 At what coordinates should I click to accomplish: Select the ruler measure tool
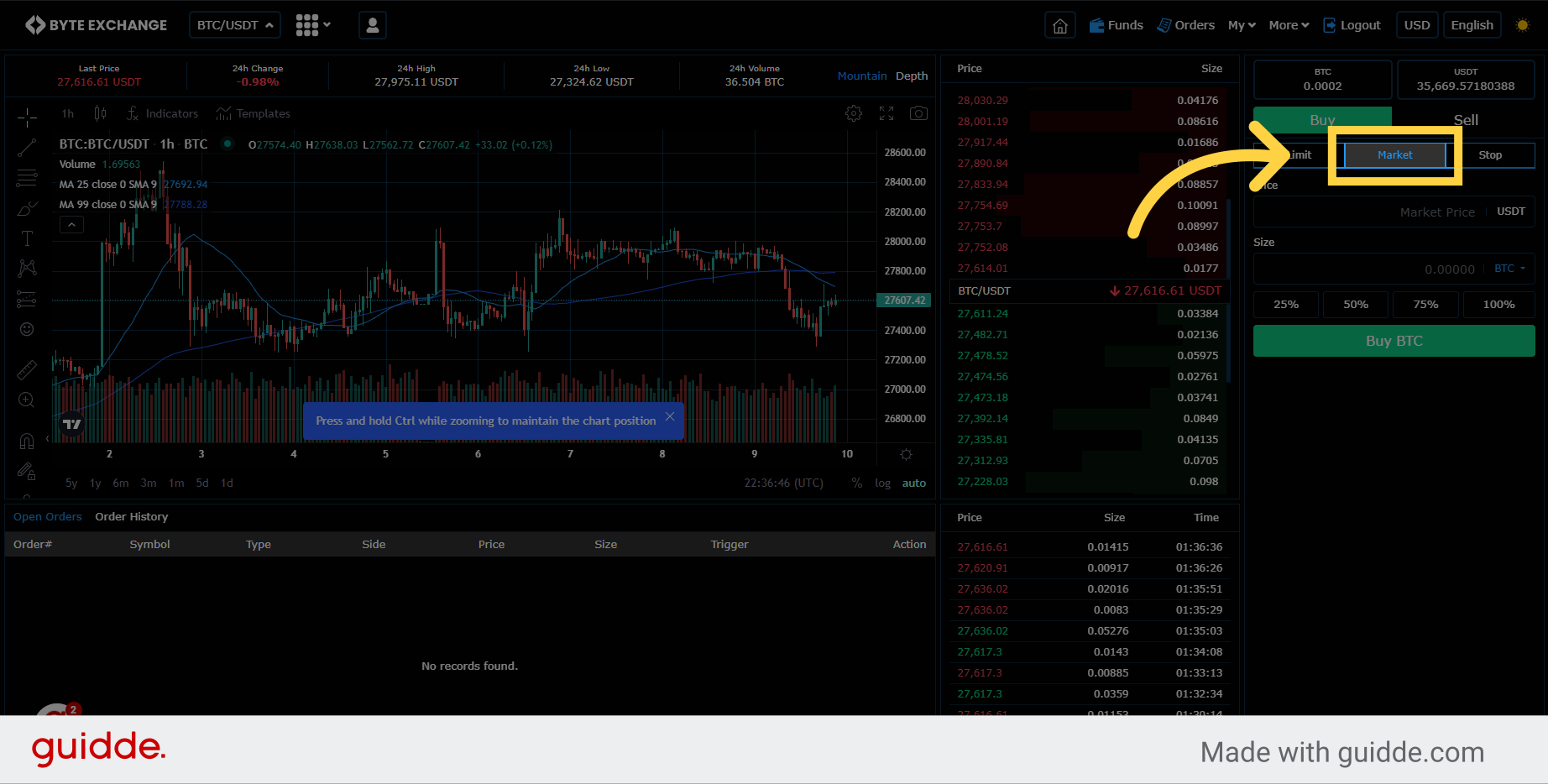pos(27,369)
